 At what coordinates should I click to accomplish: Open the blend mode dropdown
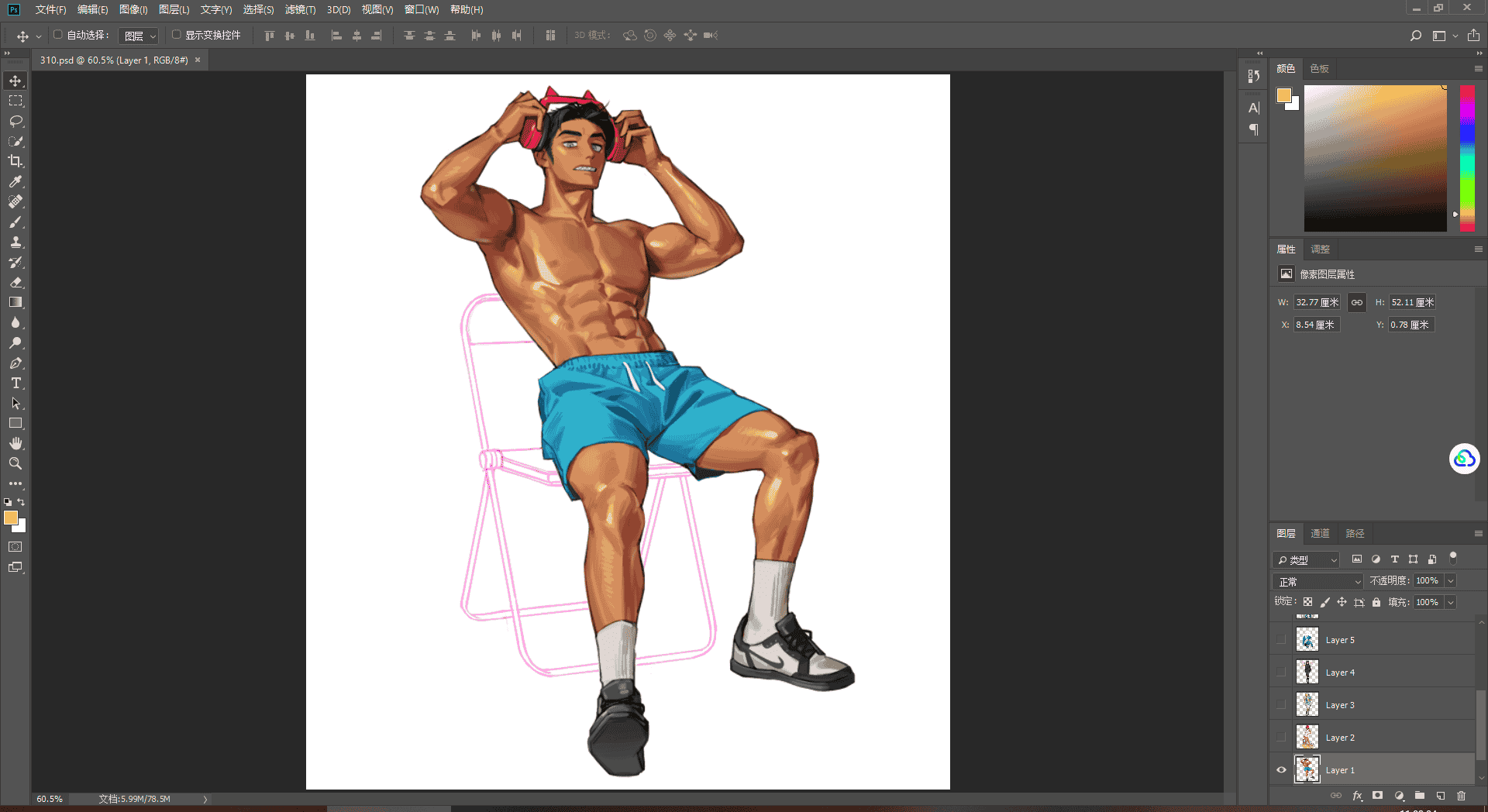(x=1317, y=581)
